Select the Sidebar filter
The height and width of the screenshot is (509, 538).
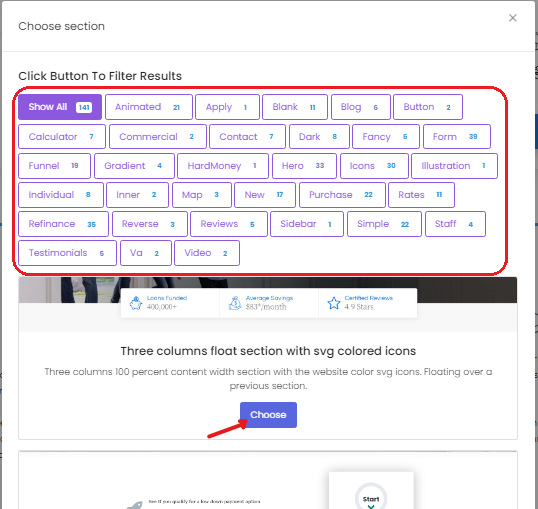pyautogui.click(x=307, y=224)
